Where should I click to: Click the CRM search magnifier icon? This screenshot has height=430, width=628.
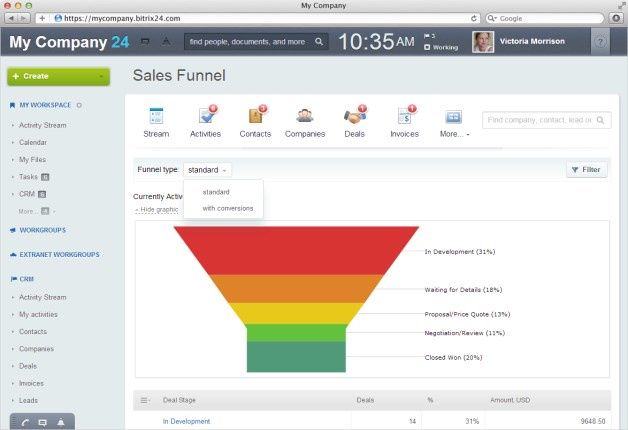click(600, 120)
